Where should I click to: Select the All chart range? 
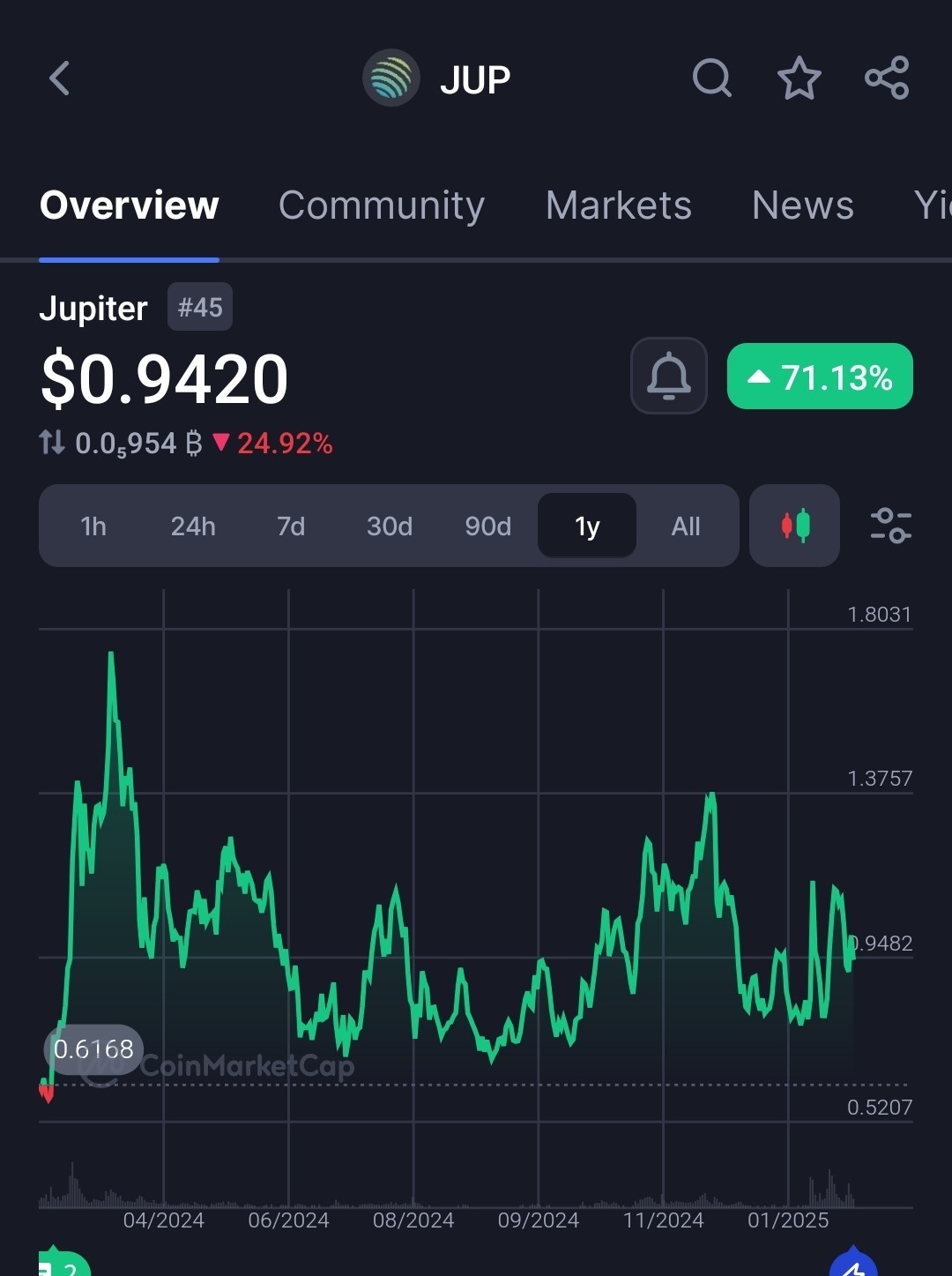(x=686, y=526)
